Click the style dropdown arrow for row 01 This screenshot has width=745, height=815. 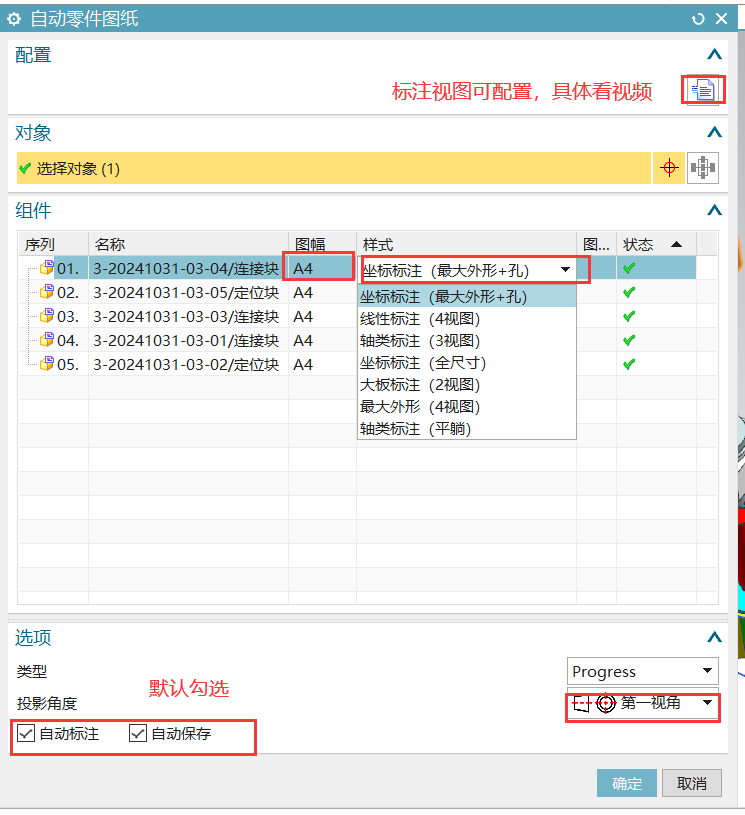(x=565, y=269)
